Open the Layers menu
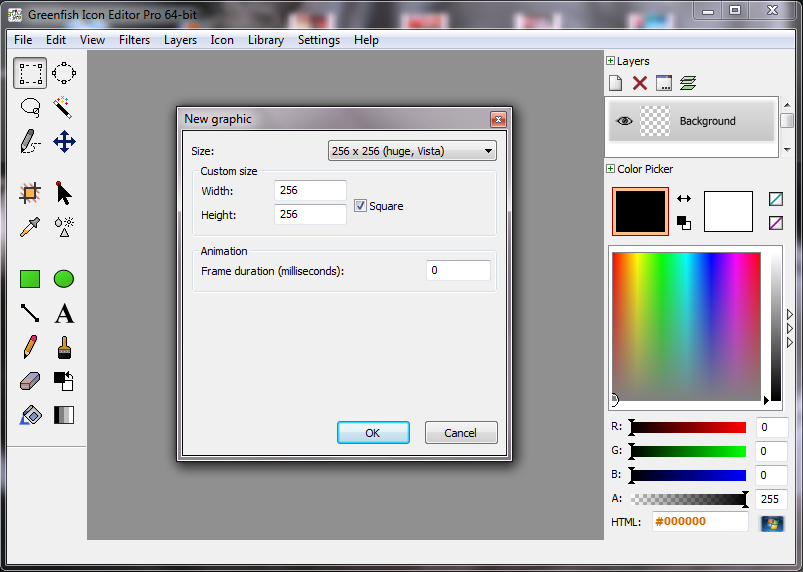 (180, 40)
